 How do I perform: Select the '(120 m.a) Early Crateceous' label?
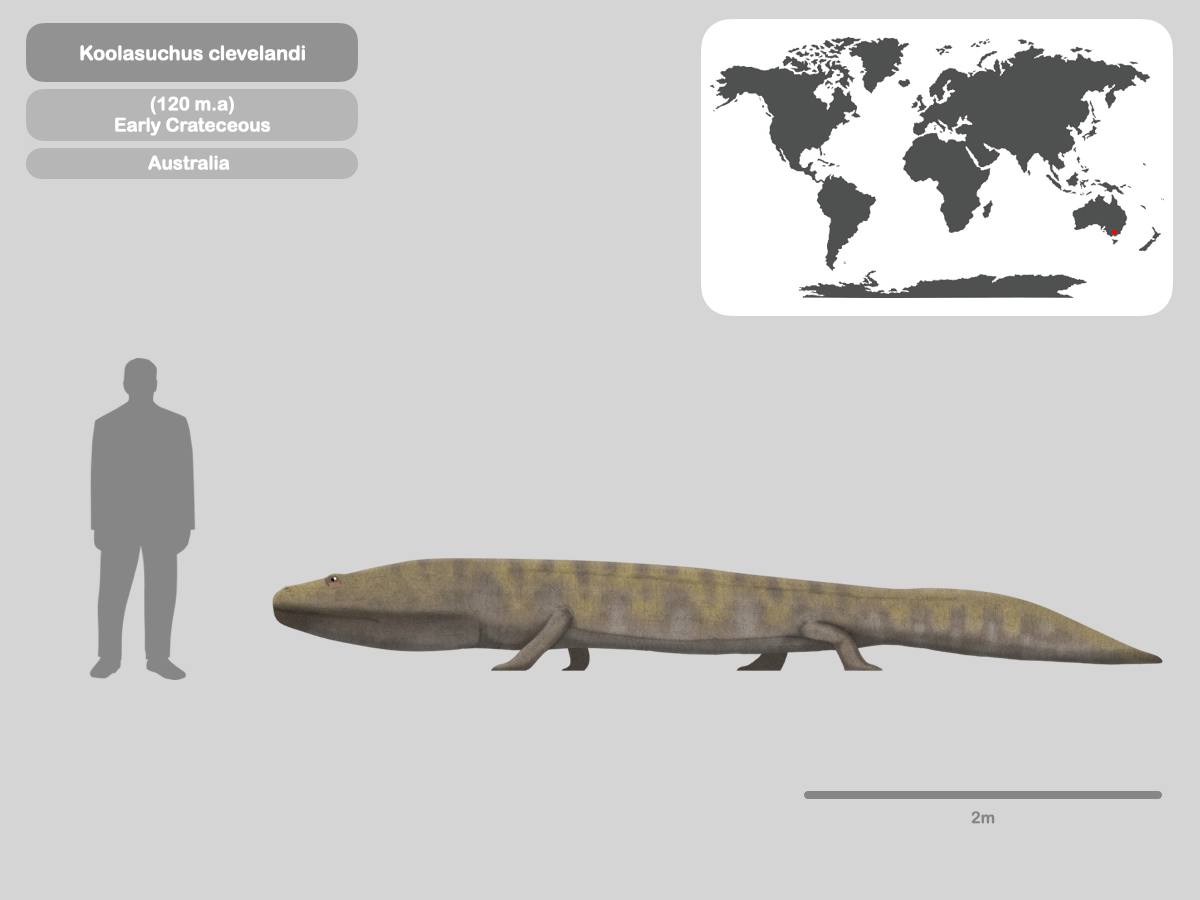tap(192, 115)
